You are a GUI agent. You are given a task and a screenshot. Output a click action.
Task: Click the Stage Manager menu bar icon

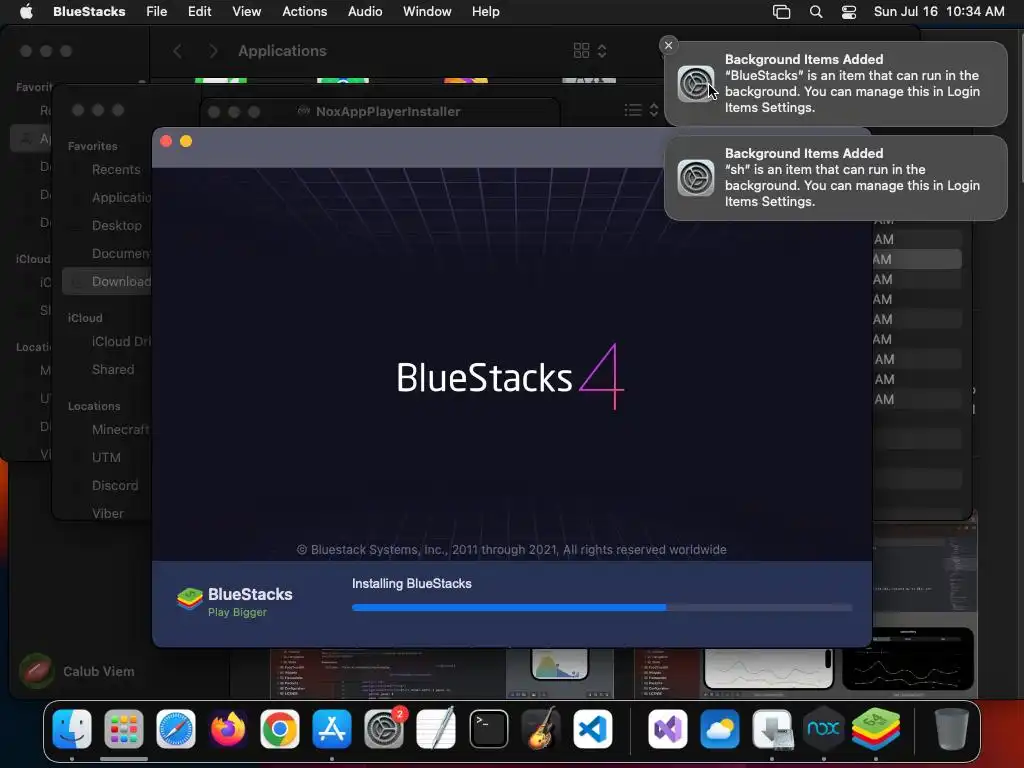(782, 12)
